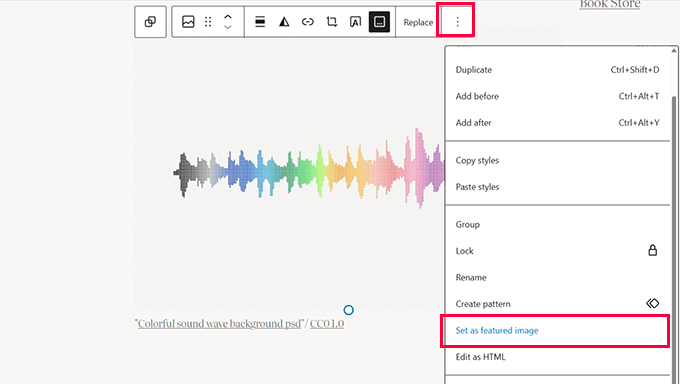This screenshot has height=384, width=680.
Task: Open the CC0 1.0 license link
Action: (x=327, y=324)
